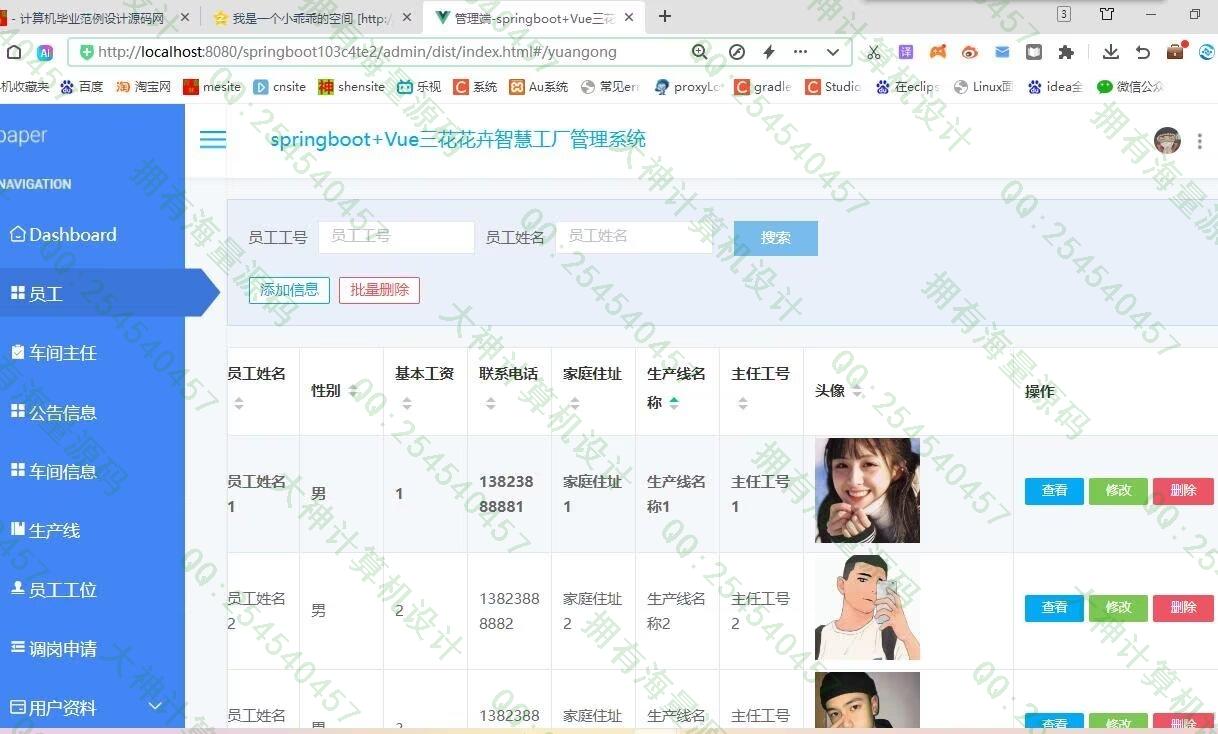Open Dashboard in the sidebar
The image size is (1218, 734).
(63, 235)
